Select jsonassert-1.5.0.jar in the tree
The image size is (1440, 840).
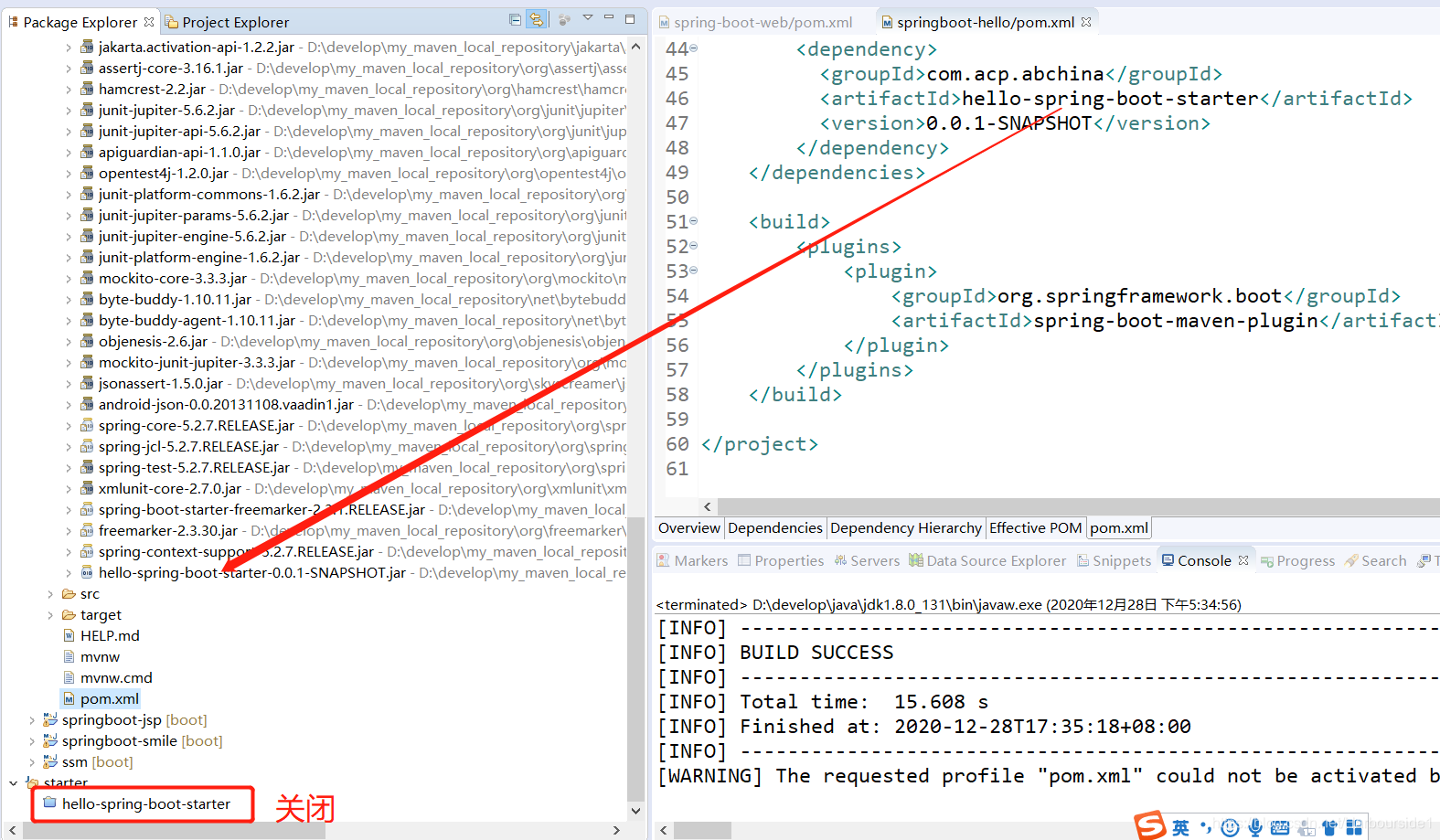[x=161, y=384]
